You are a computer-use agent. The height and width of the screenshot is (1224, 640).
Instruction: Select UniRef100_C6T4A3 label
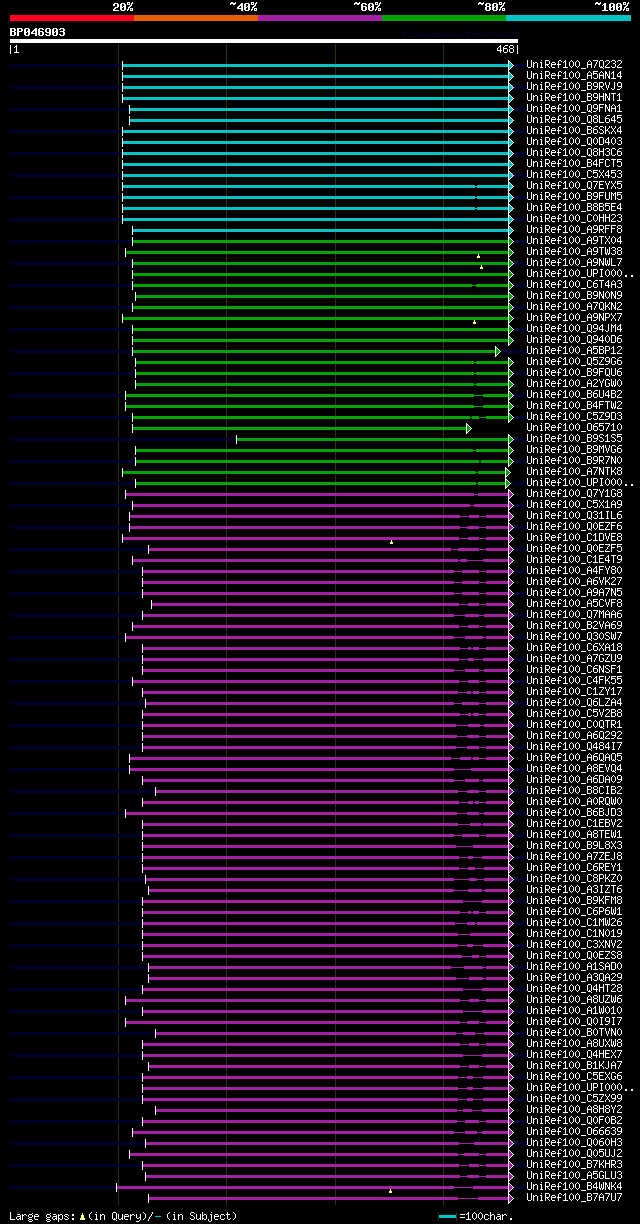574,285
